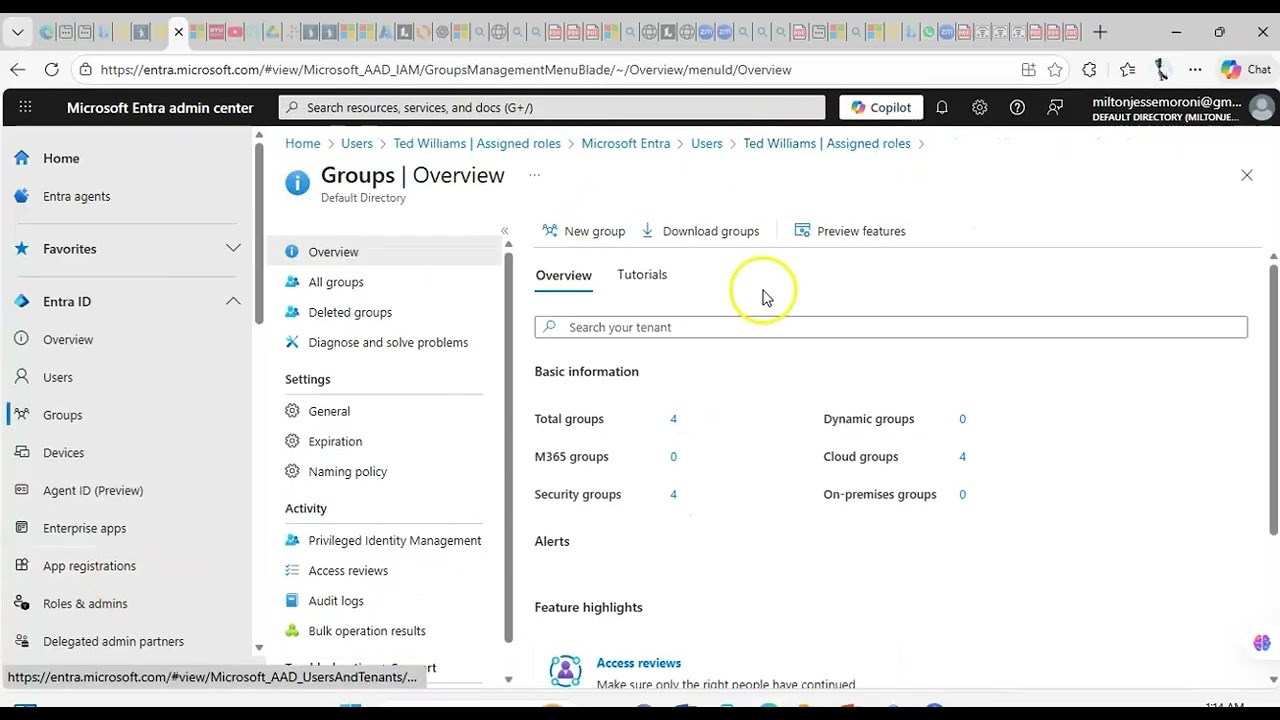Open the Groups blade ellipsis menu
The height and width of the screenshot is (720, 1280).
pyautogui.click(x=534, y=175)
